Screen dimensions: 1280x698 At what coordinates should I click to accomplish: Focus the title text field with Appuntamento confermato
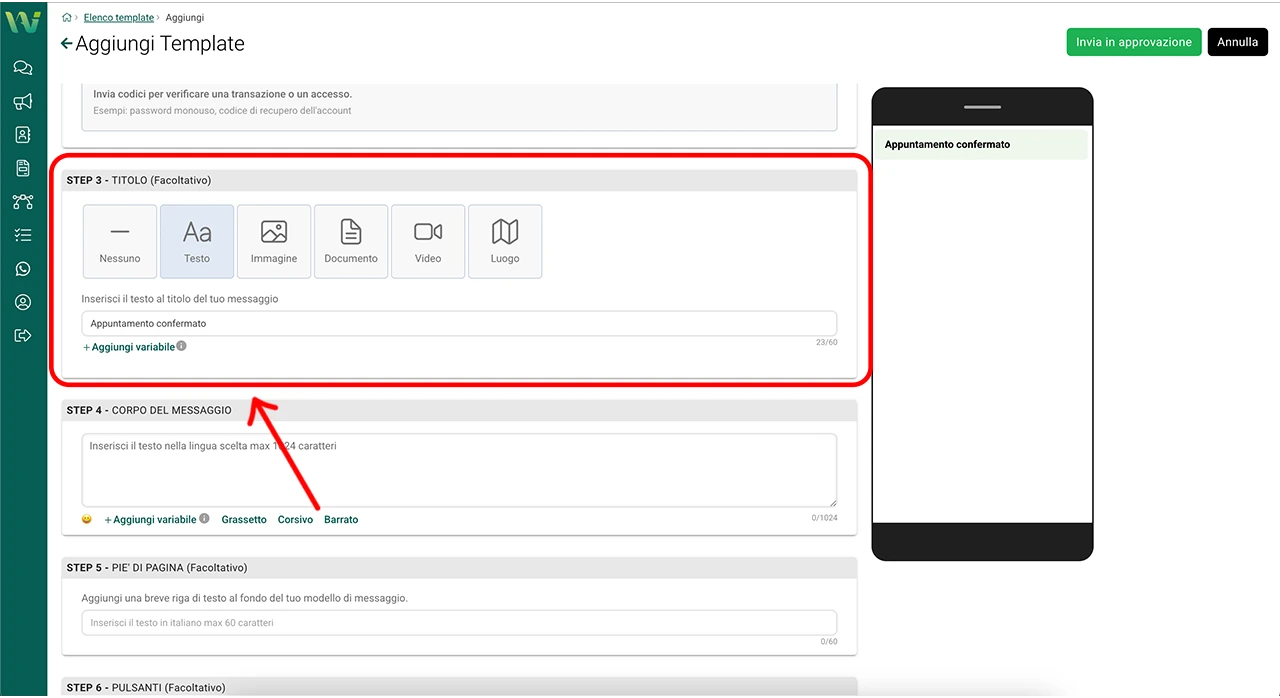pyautogui.click(x=459, y=324)
